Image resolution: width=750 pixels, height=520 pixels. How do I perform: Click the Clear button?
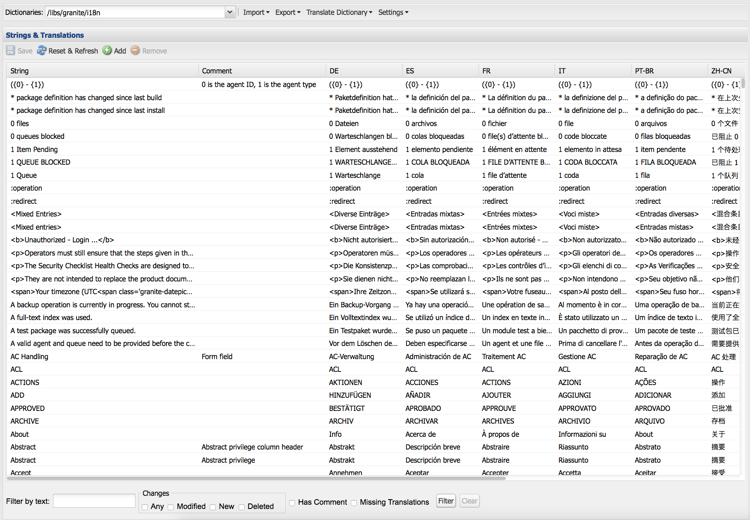[x=469, y=501]
